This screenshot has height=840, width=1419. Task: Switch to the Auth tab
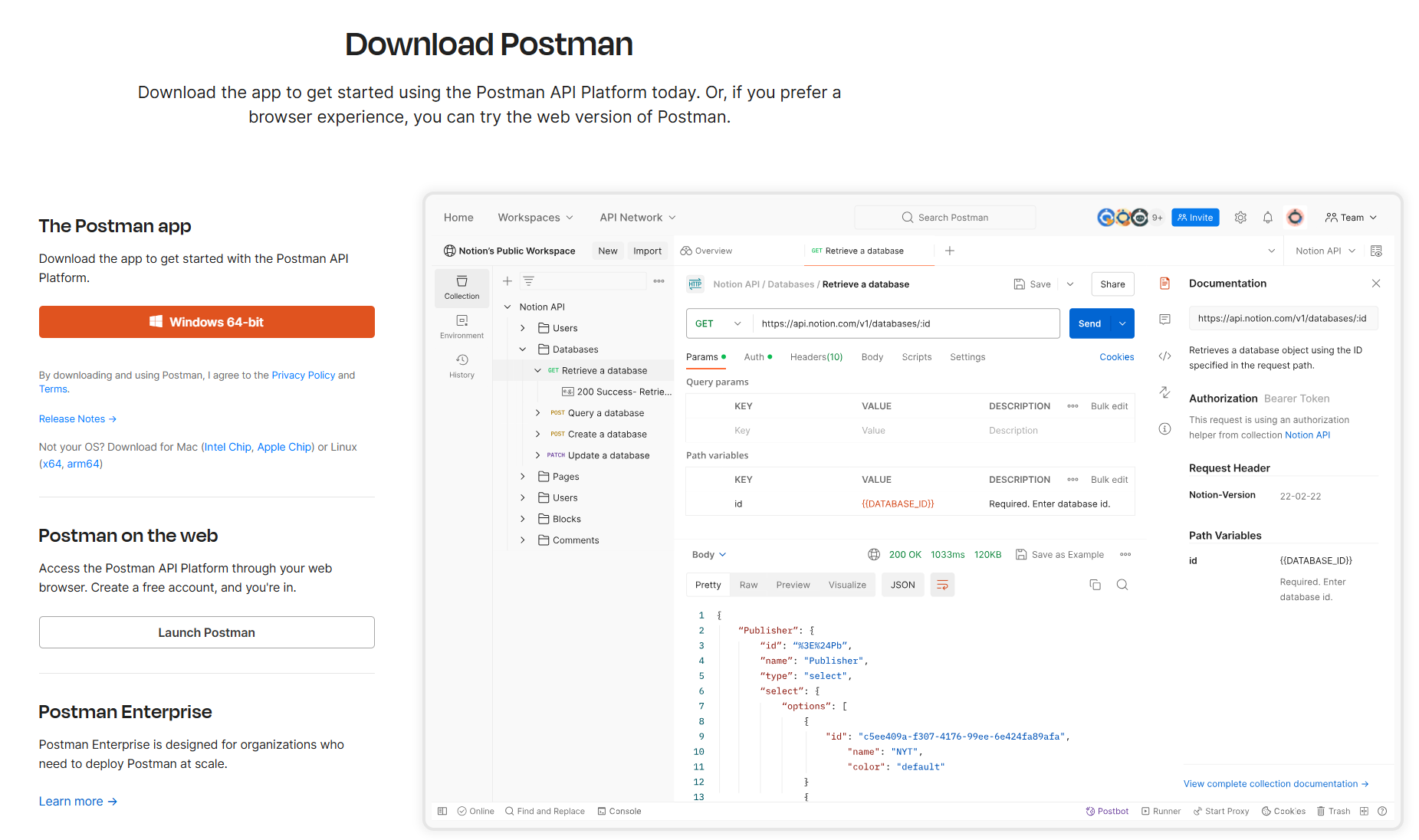[x=757, y=357]
